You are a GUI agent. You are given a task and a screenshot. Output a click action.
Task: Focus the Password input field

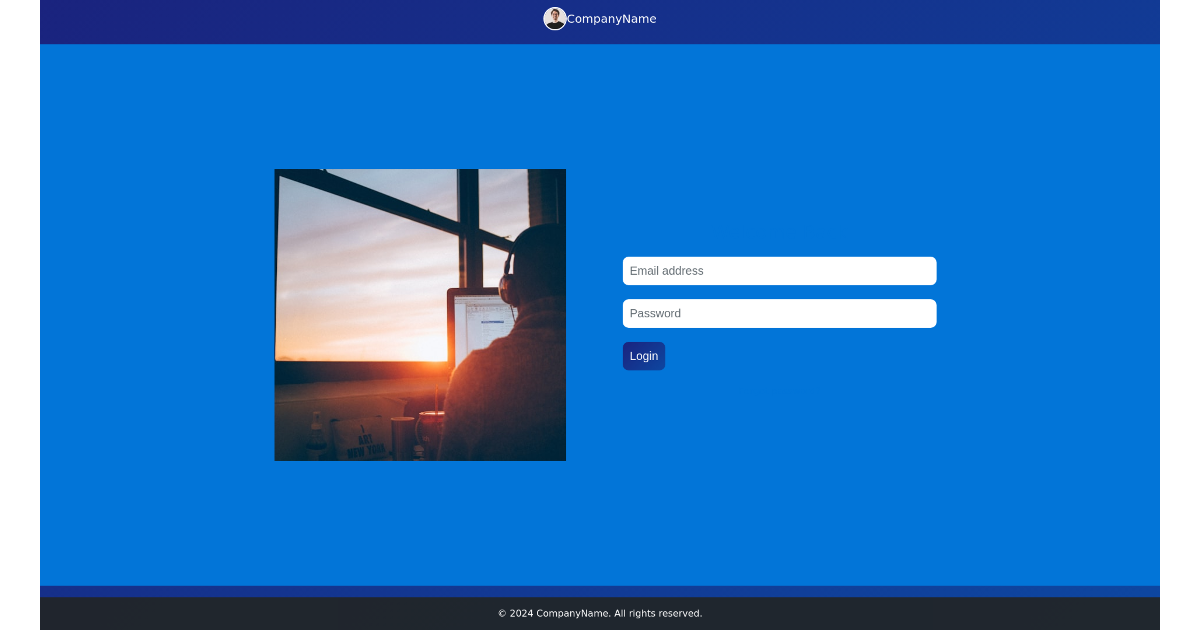pyautogui.click(x=779, y=313)
